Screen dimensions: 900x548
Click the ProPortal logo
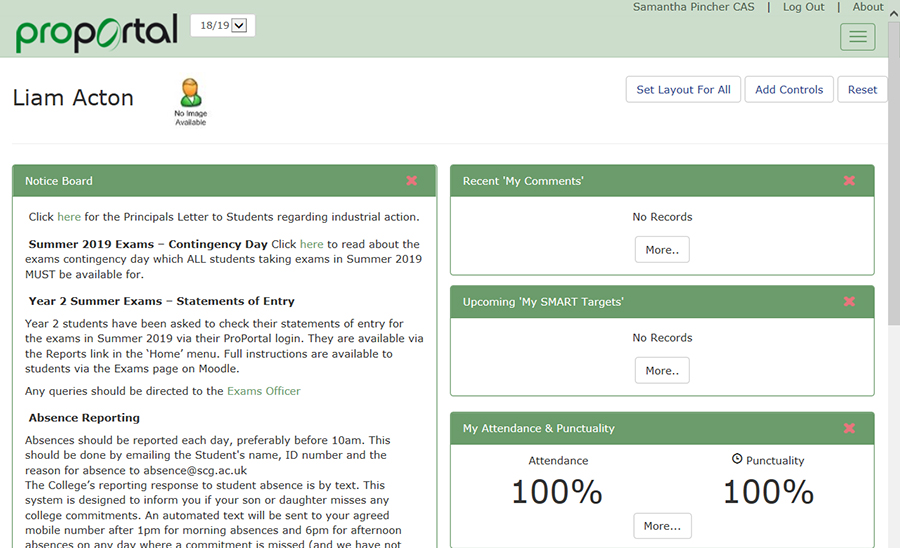pyautogui.click(x=96, y=32)
